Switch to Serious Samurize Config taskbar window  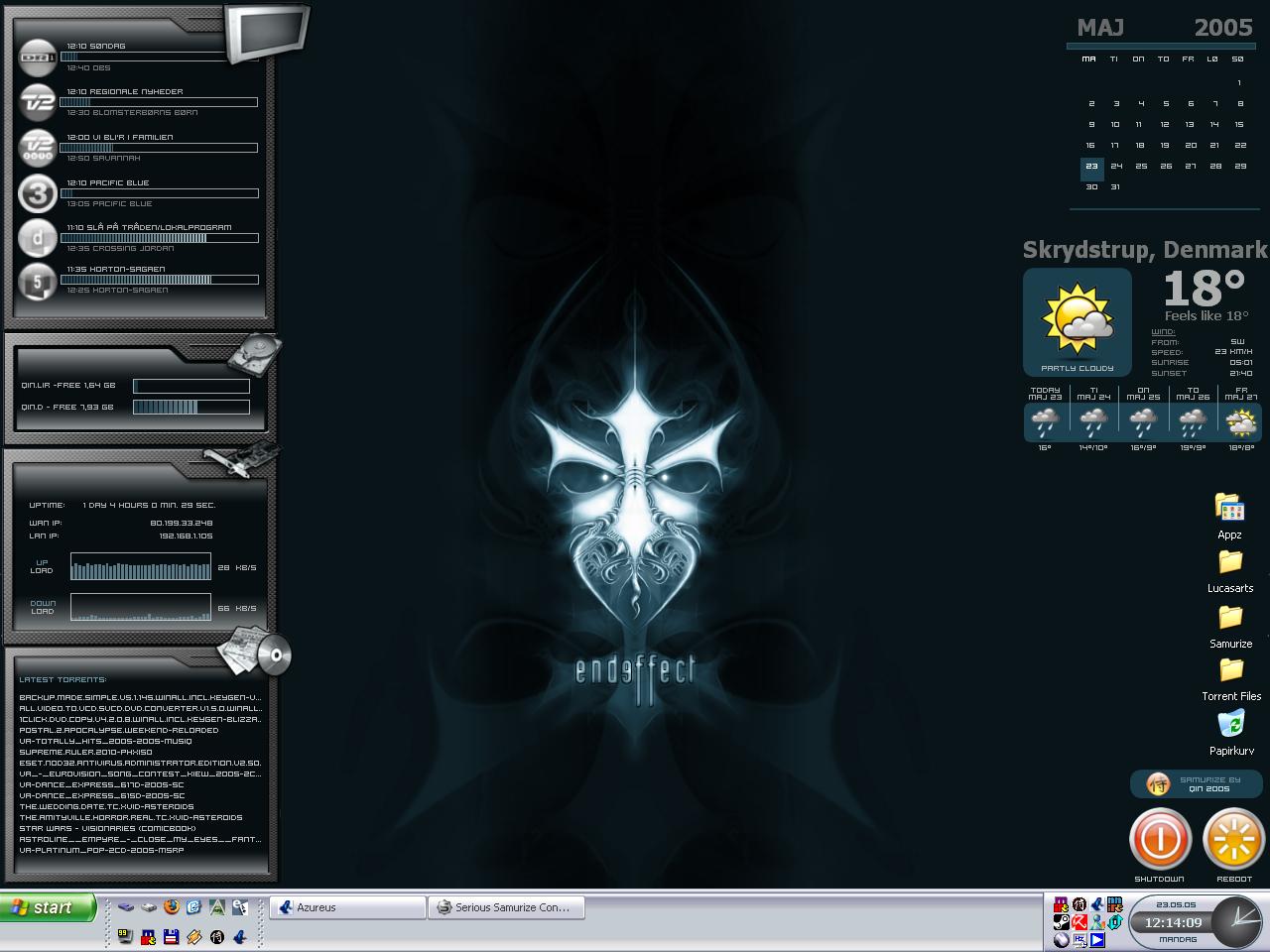click(x=506, y=907)
